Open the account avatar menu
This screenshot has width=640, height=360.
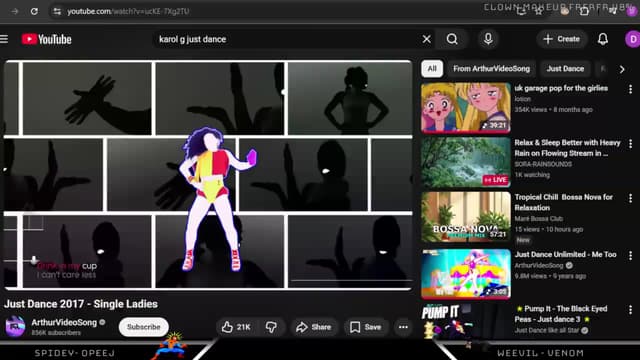coord(633,39)
